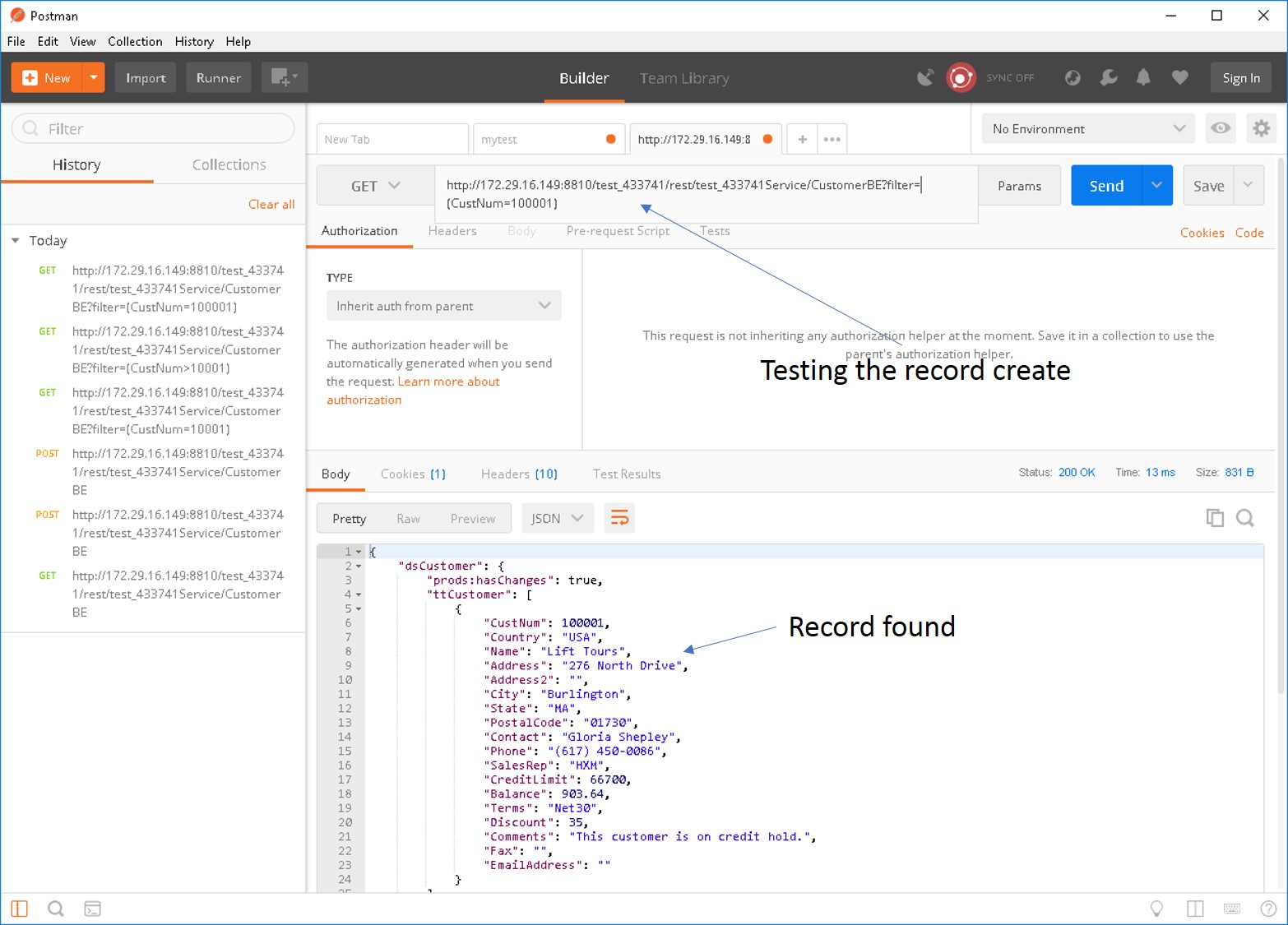Open the Postman console icon

click(x=93, y=909)
